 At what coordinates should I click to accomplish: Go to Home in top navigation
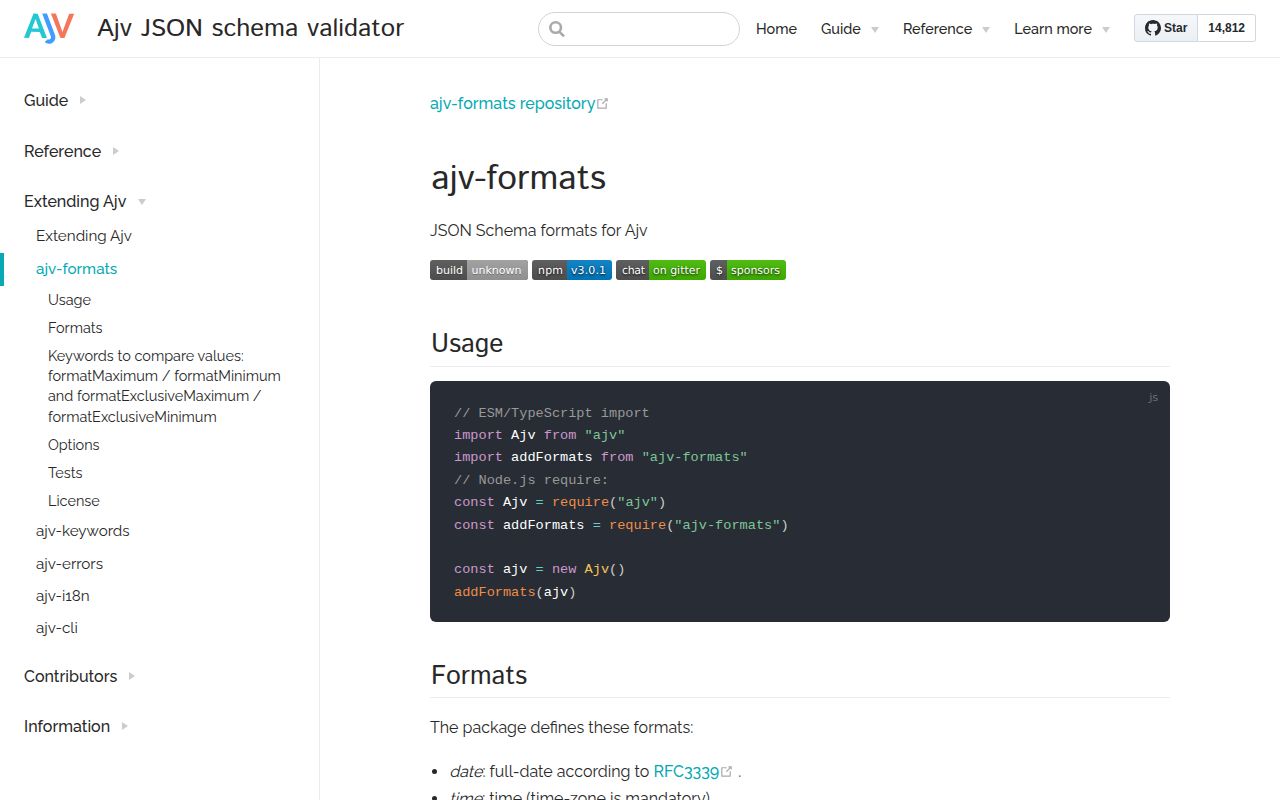776,29
